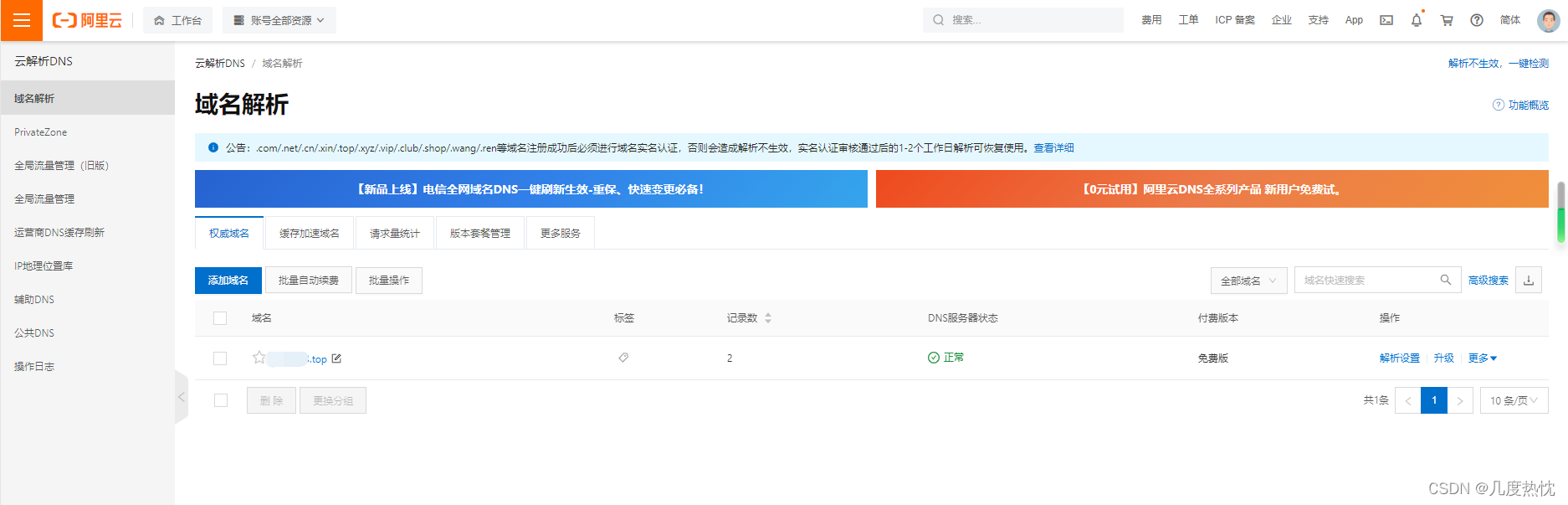The image size is (1568, 505).
Task: Click the page vertical scrollbar thumb
Action: [x=1561, y=213]
